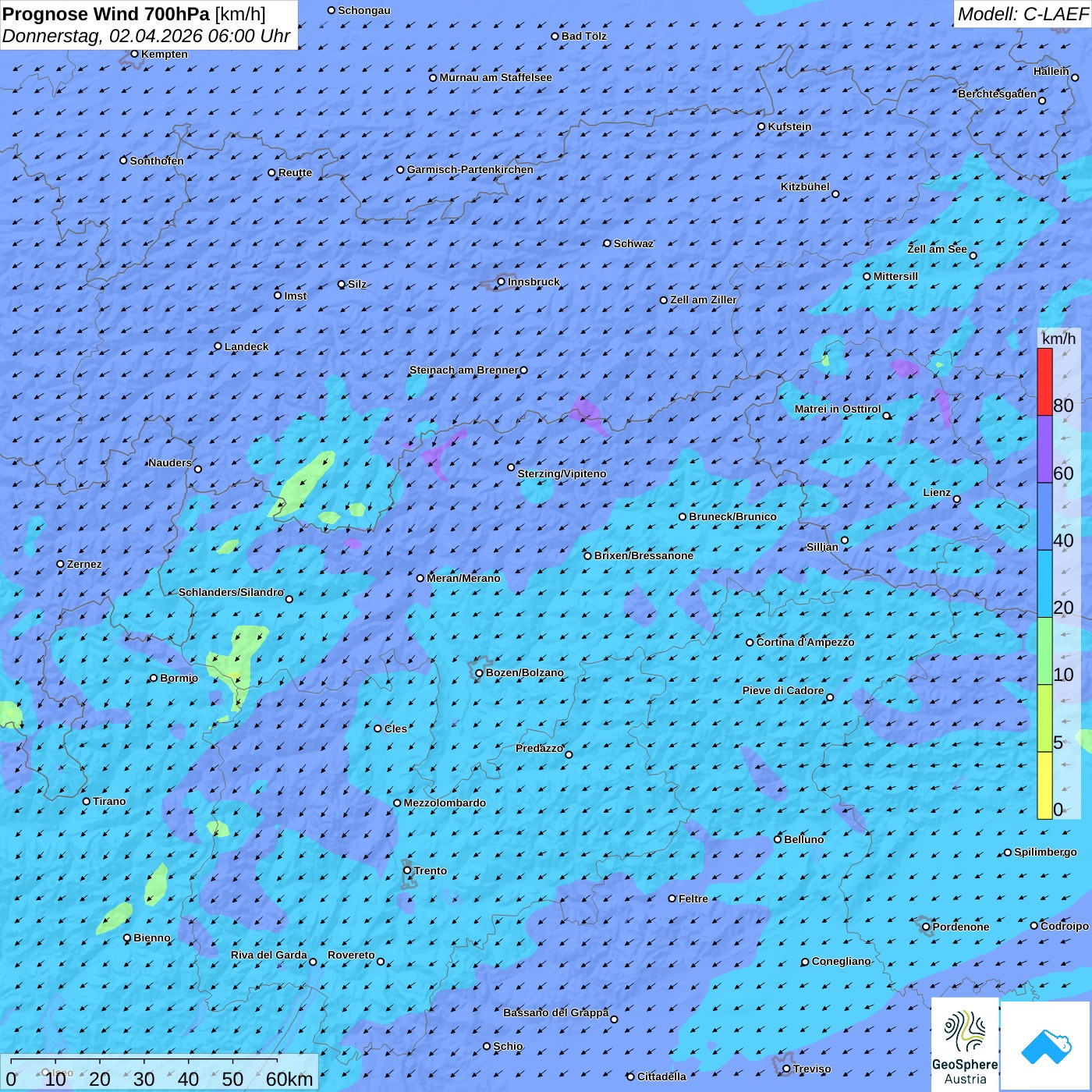Click the green 10 km/h legend color
This screenshot has height=1092, width=1092.
point(1044,651)
